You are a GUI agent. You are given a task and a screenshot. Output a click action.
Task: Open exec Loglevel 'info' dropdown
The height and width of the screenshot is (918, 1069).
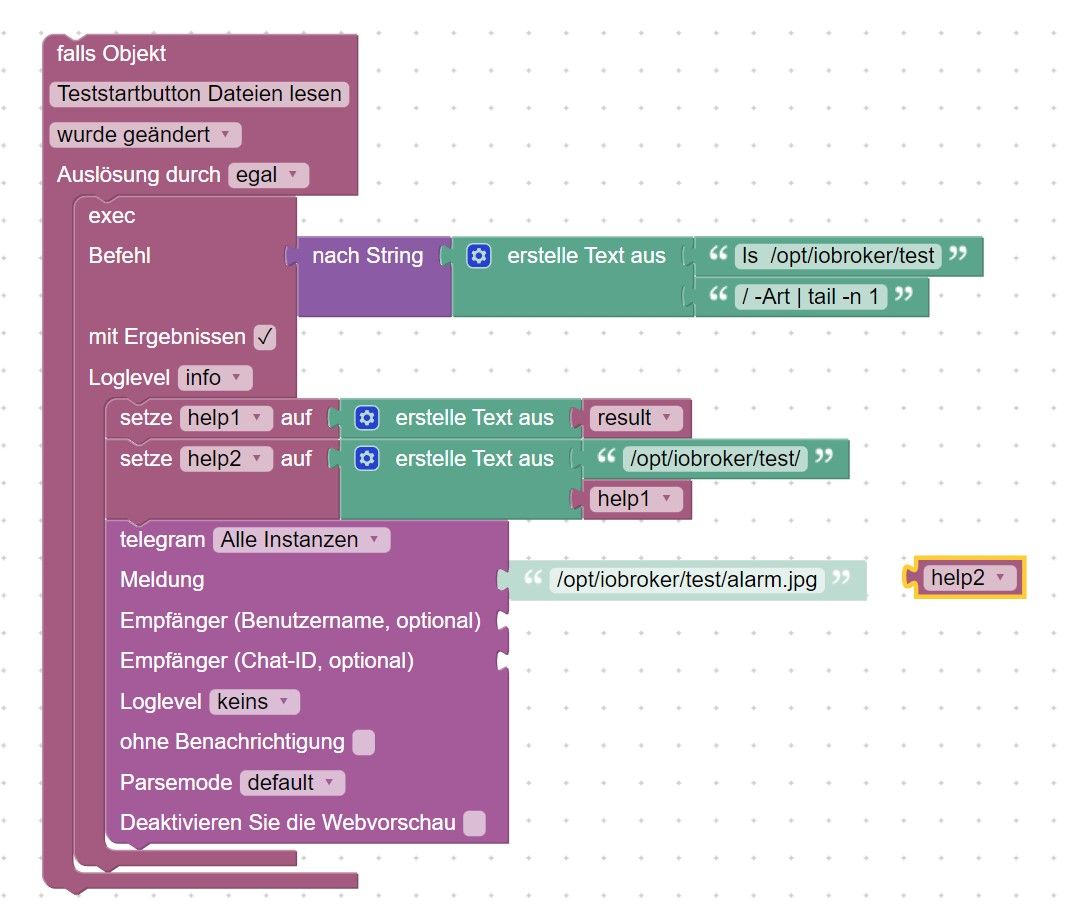pyautogui.click(x=215, y=378)
